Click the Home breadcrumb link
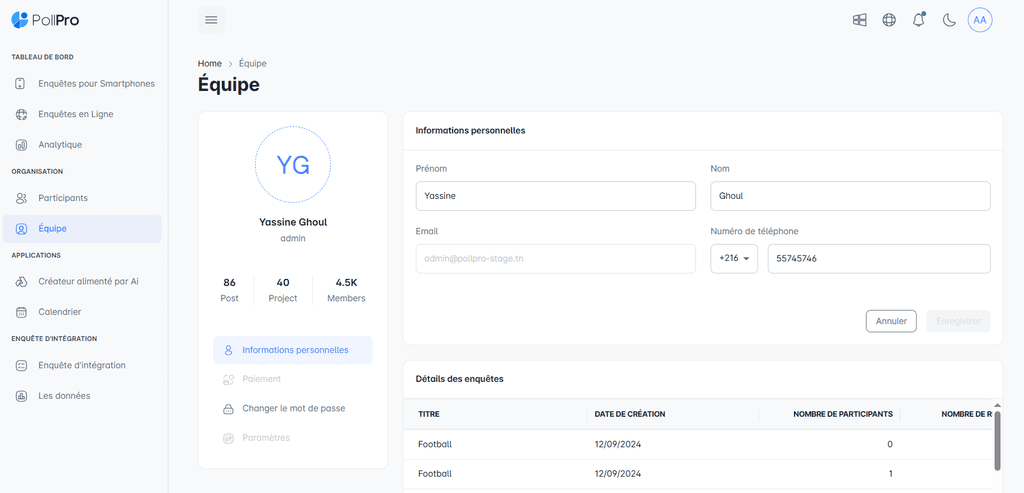 [x=210, y=64]
